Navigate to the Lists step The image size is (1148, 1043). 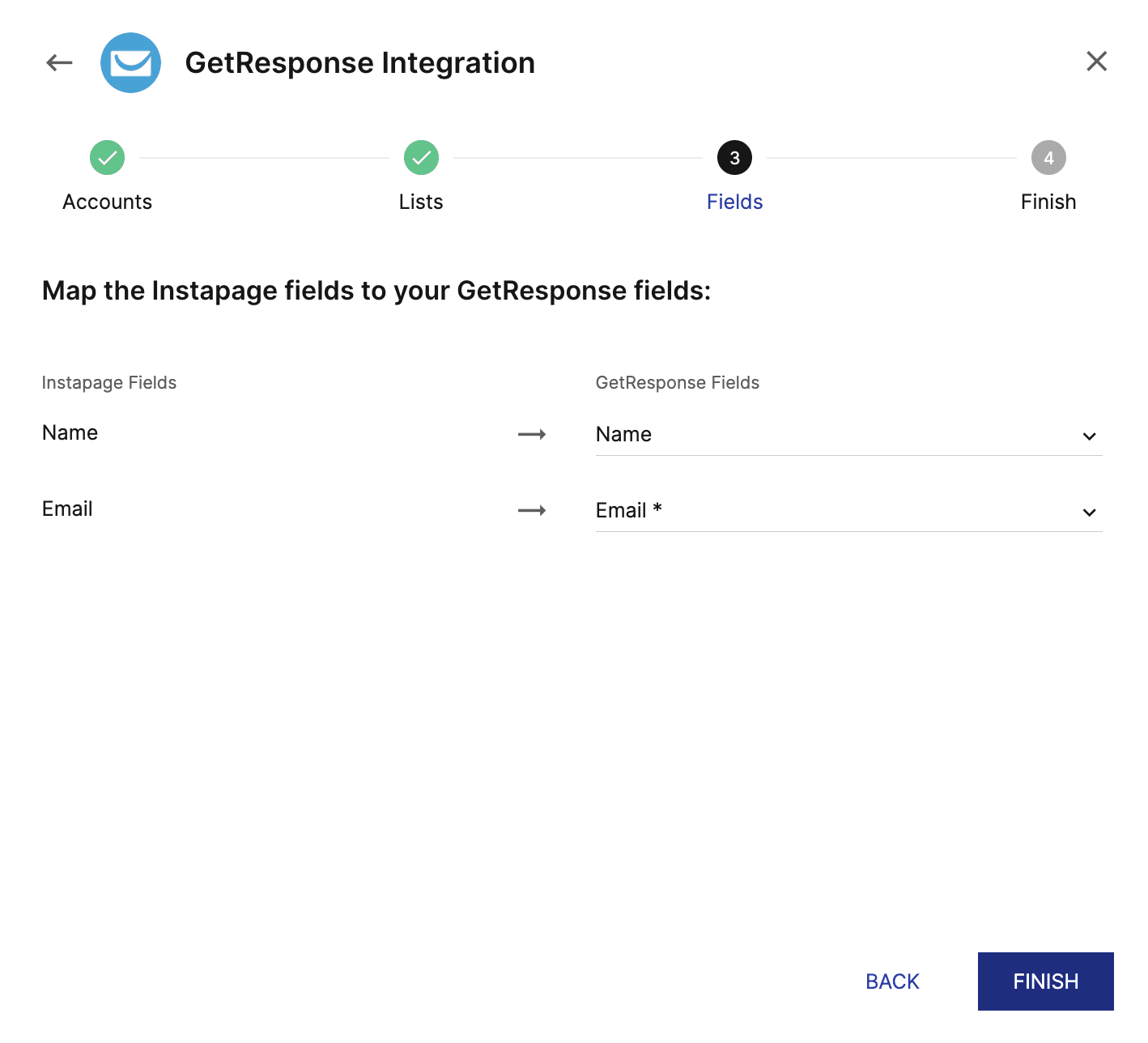(420, 202)
